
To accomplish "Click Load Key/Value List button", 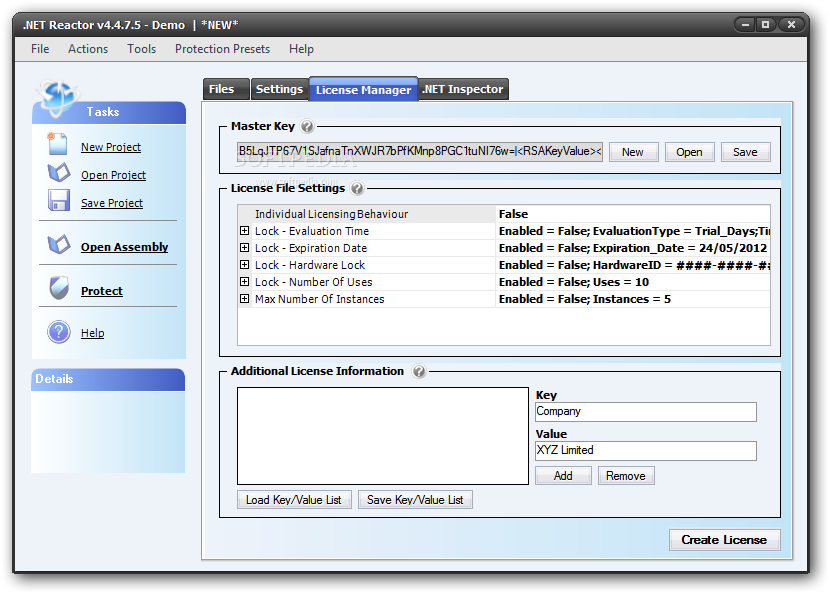I will 294,500.
